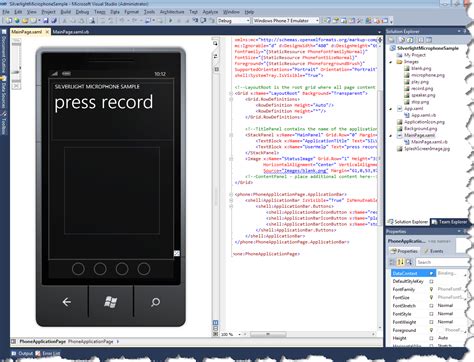Open the Project menu
This screenshot has width=474, height=362.
click(49, 12)
